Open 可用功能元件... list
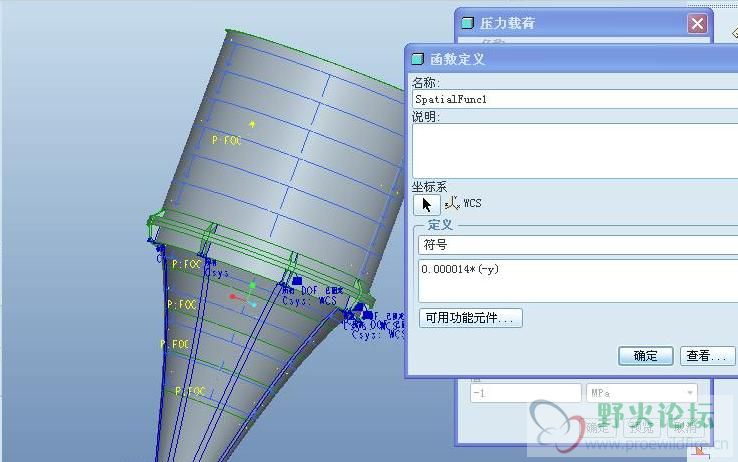 click(470, 318)
